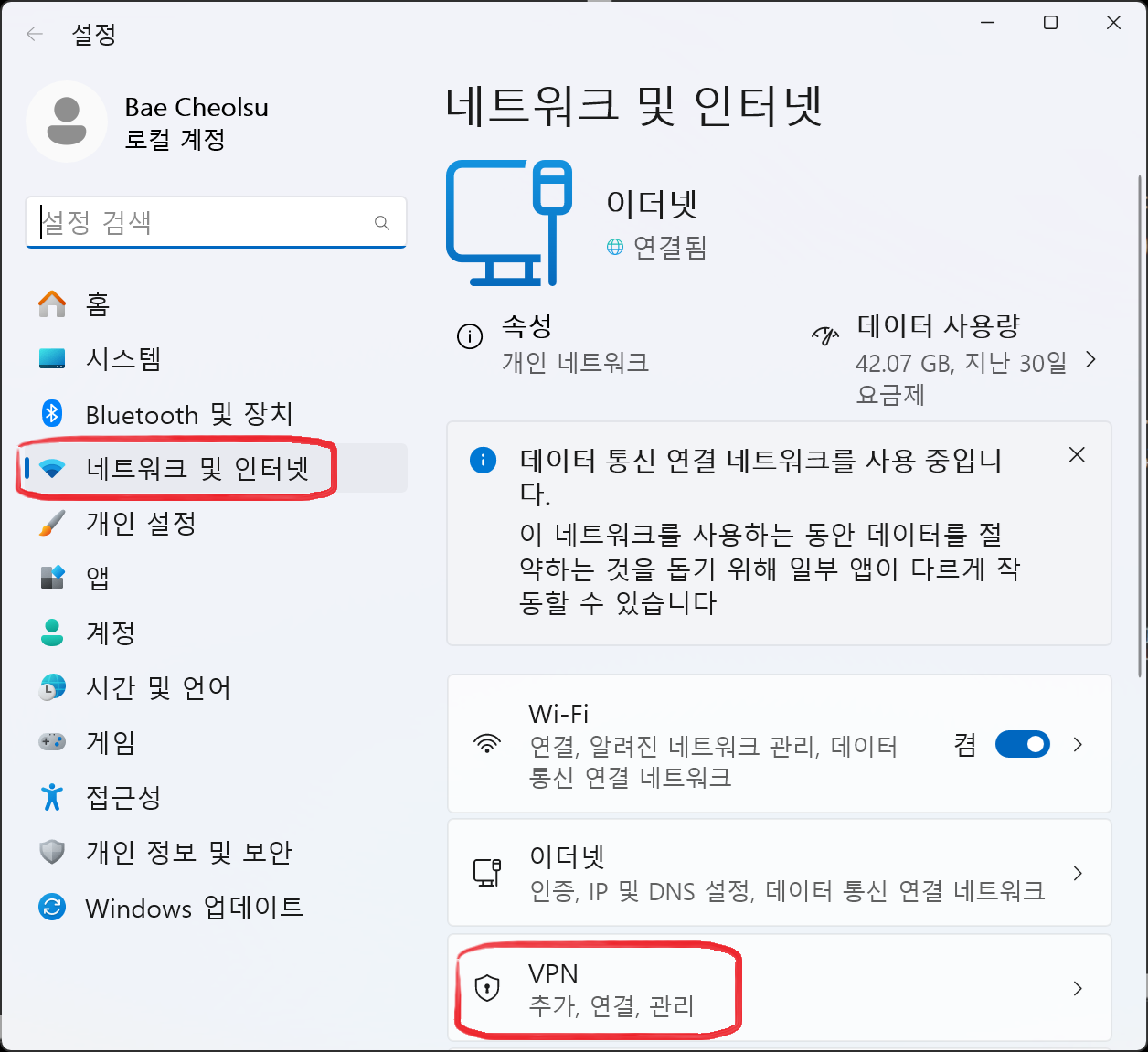Open the Wi-Fi 연결 card
This screenshot has width=1148, height=1052.
pos(780,744)
